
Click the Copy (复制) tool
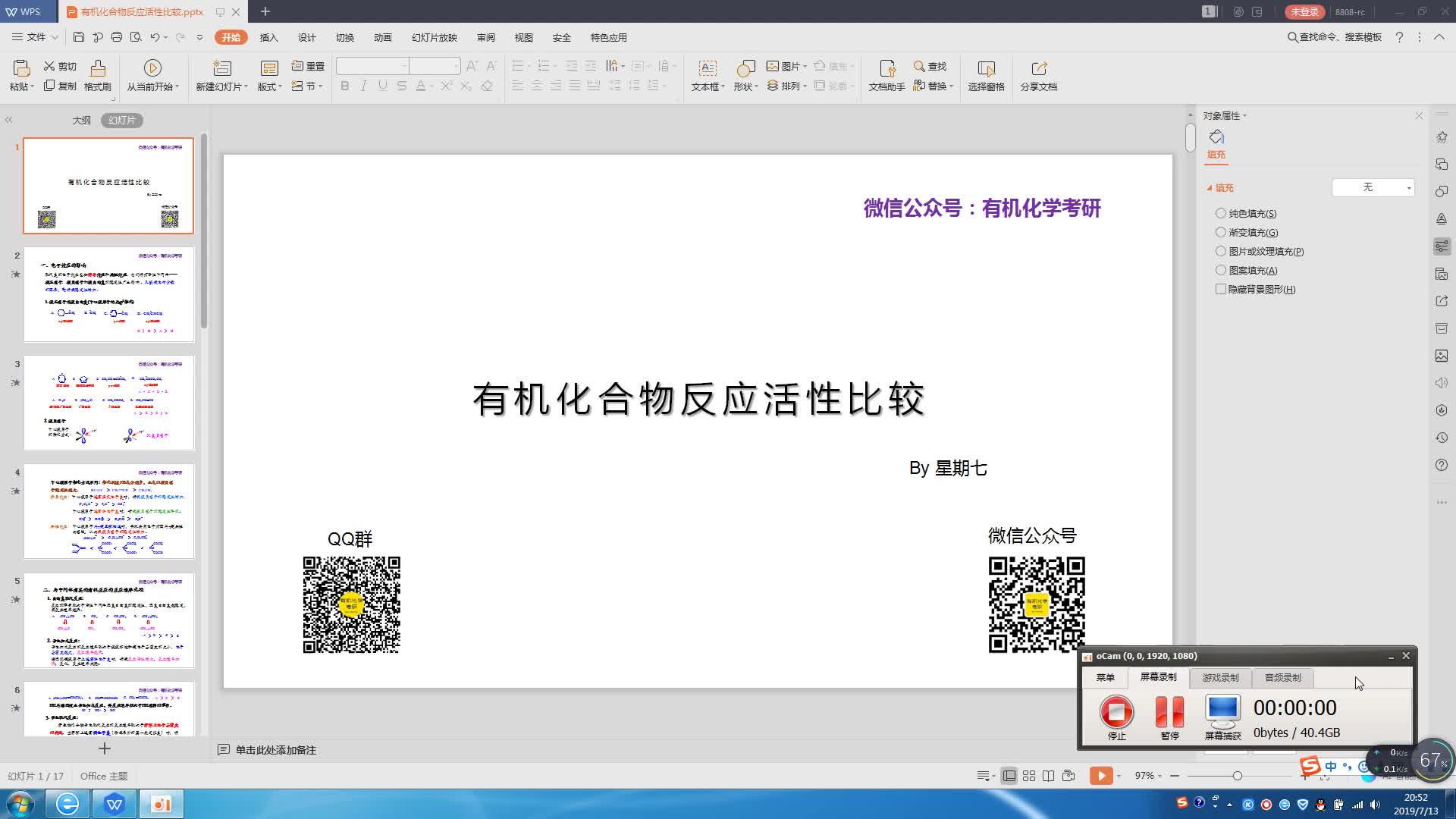[60, 86]
